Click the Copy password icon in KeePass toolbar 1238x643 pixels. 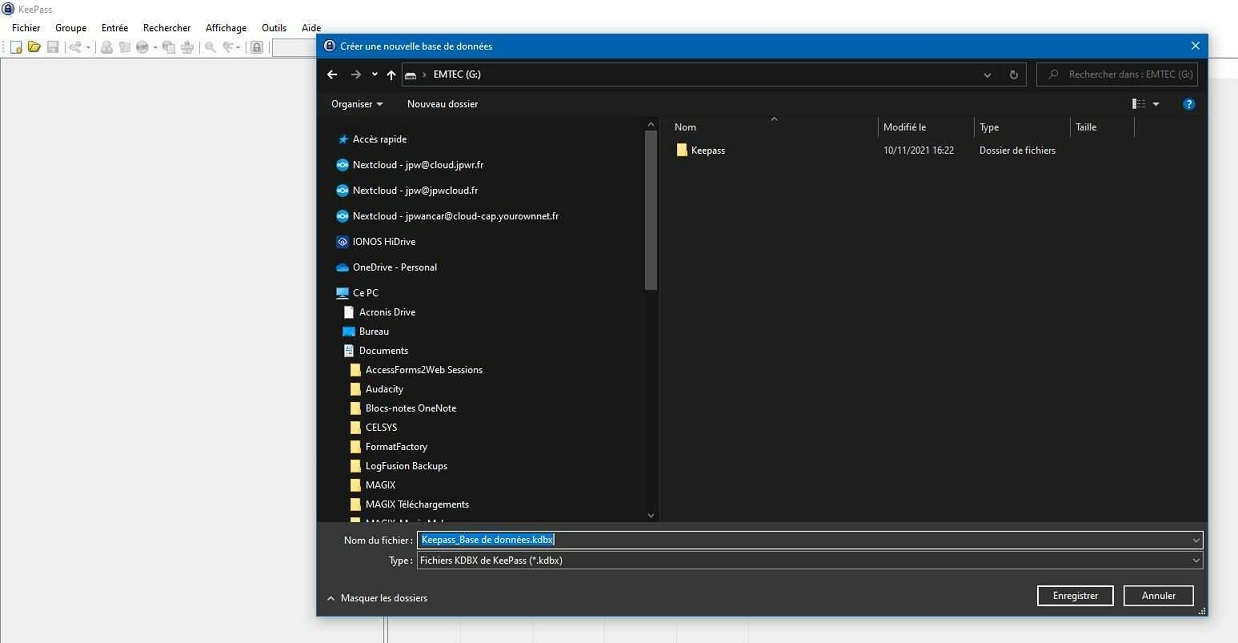click(125, 47)
